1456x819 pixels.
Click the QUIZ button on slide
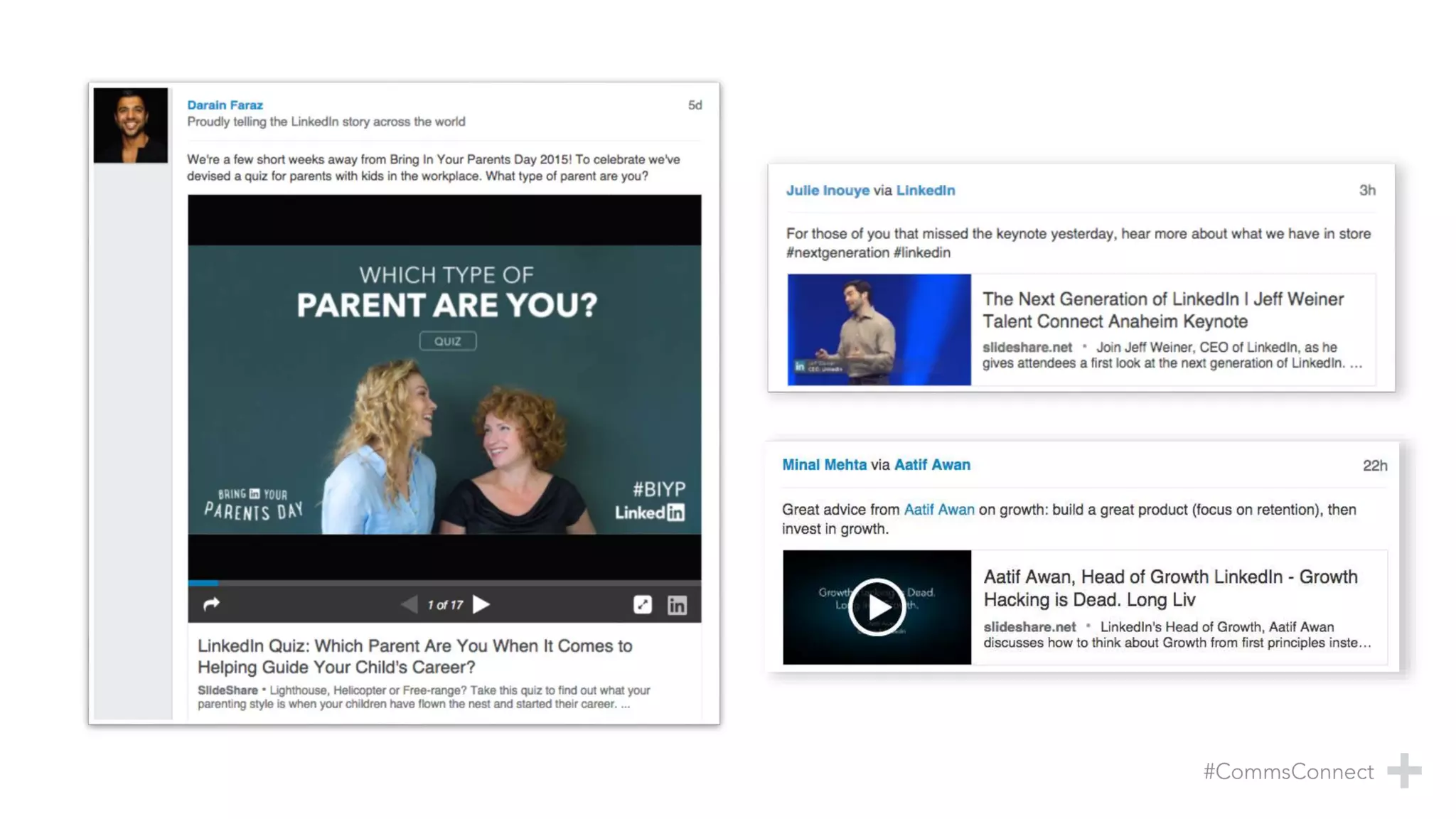point(447,341)
